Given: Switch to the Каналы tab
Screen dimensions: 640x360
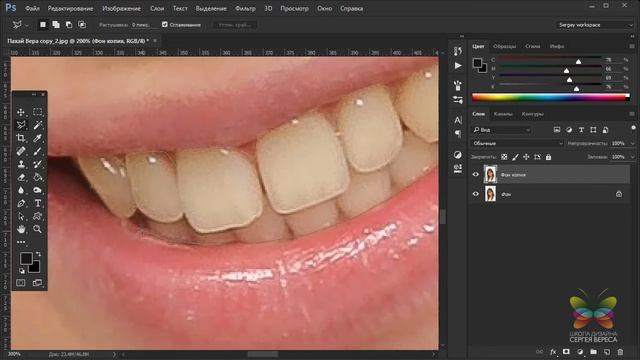Looking at the screenshot, I should (x=503, y=114).
